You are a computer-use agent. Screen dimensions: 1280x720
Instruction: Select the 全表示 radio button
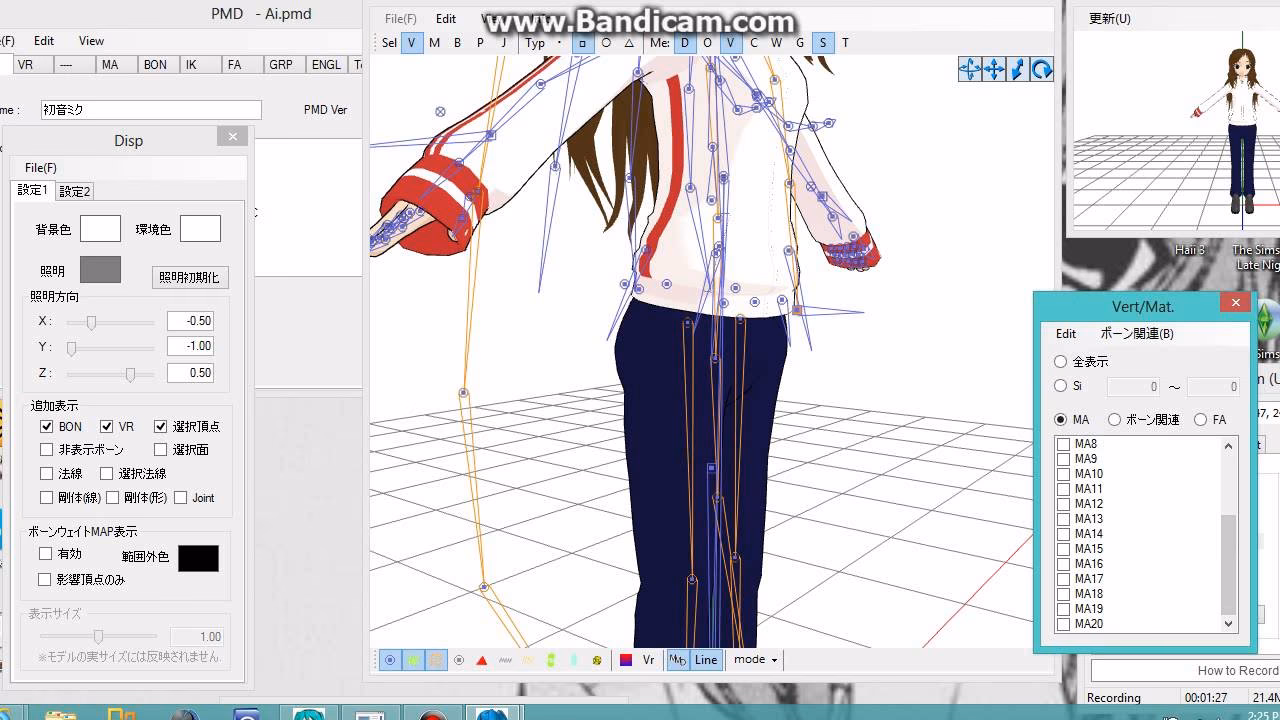[x=1061, y=362]
